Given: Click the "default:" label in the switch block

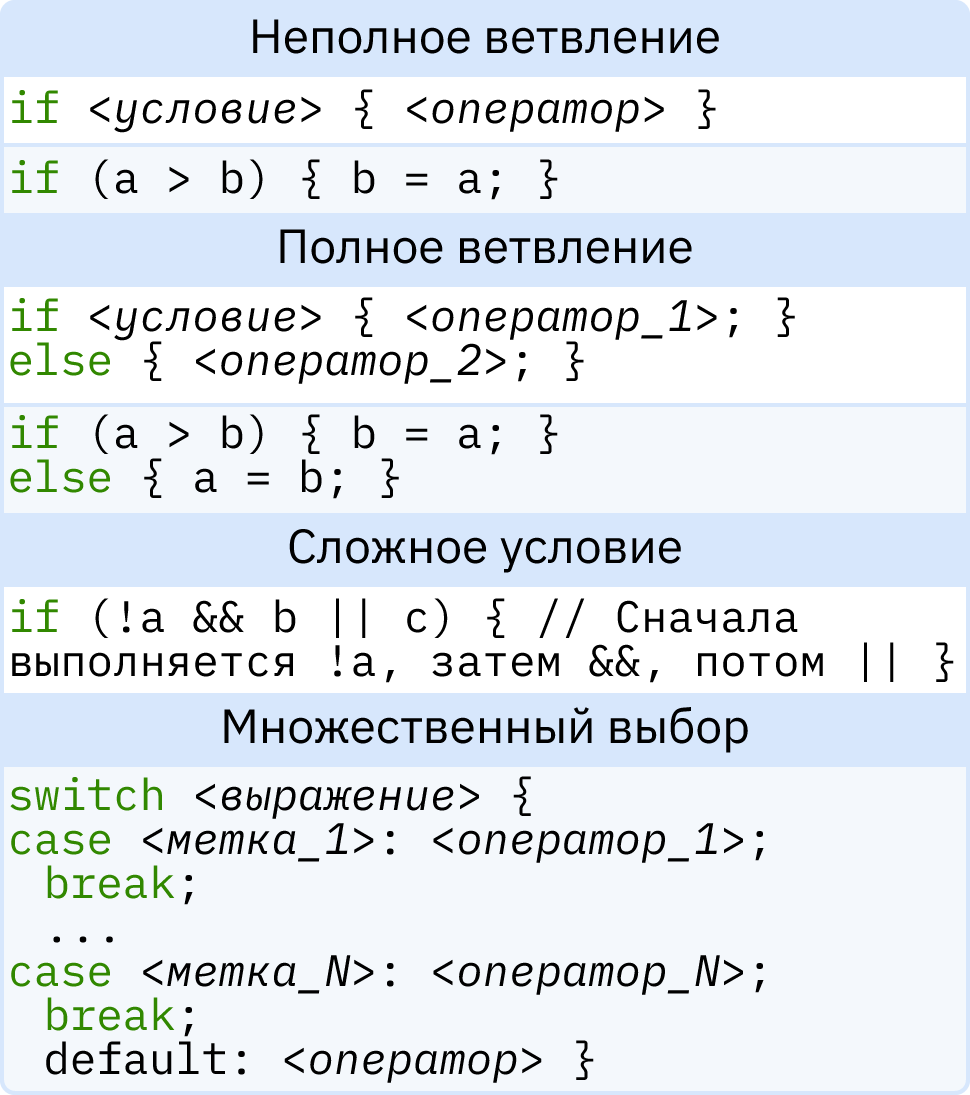Looking at the screenshot, I should click(146, 1060).
